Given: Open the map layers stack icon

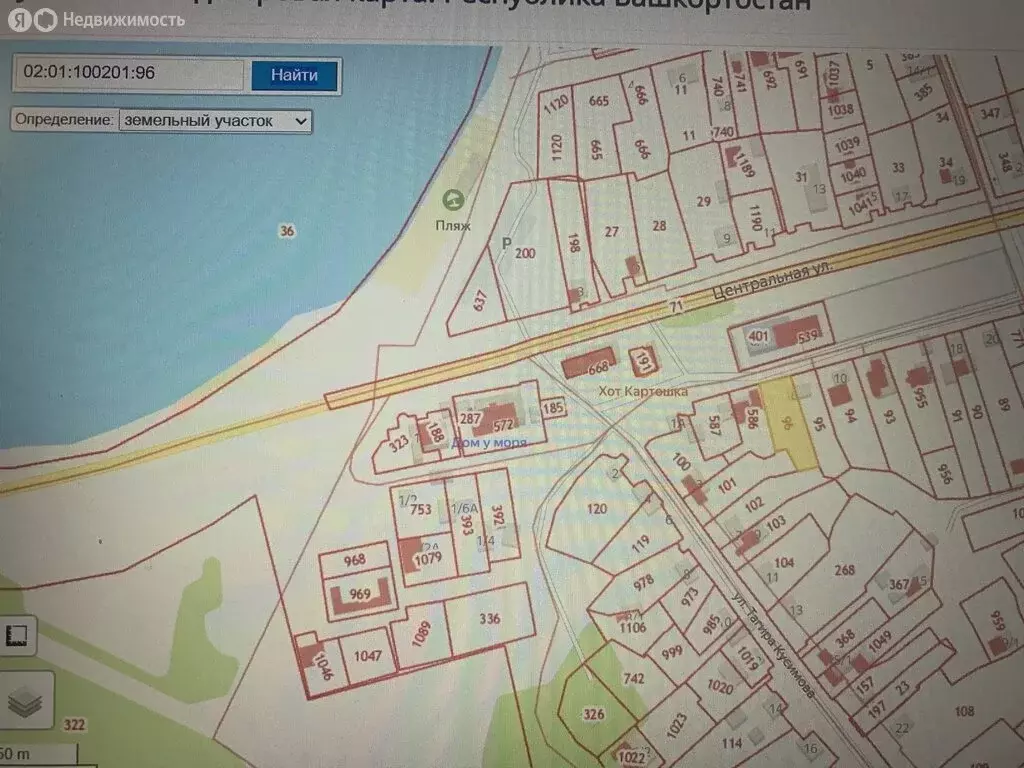Looking at the screenshot, I should coord(25,701).
